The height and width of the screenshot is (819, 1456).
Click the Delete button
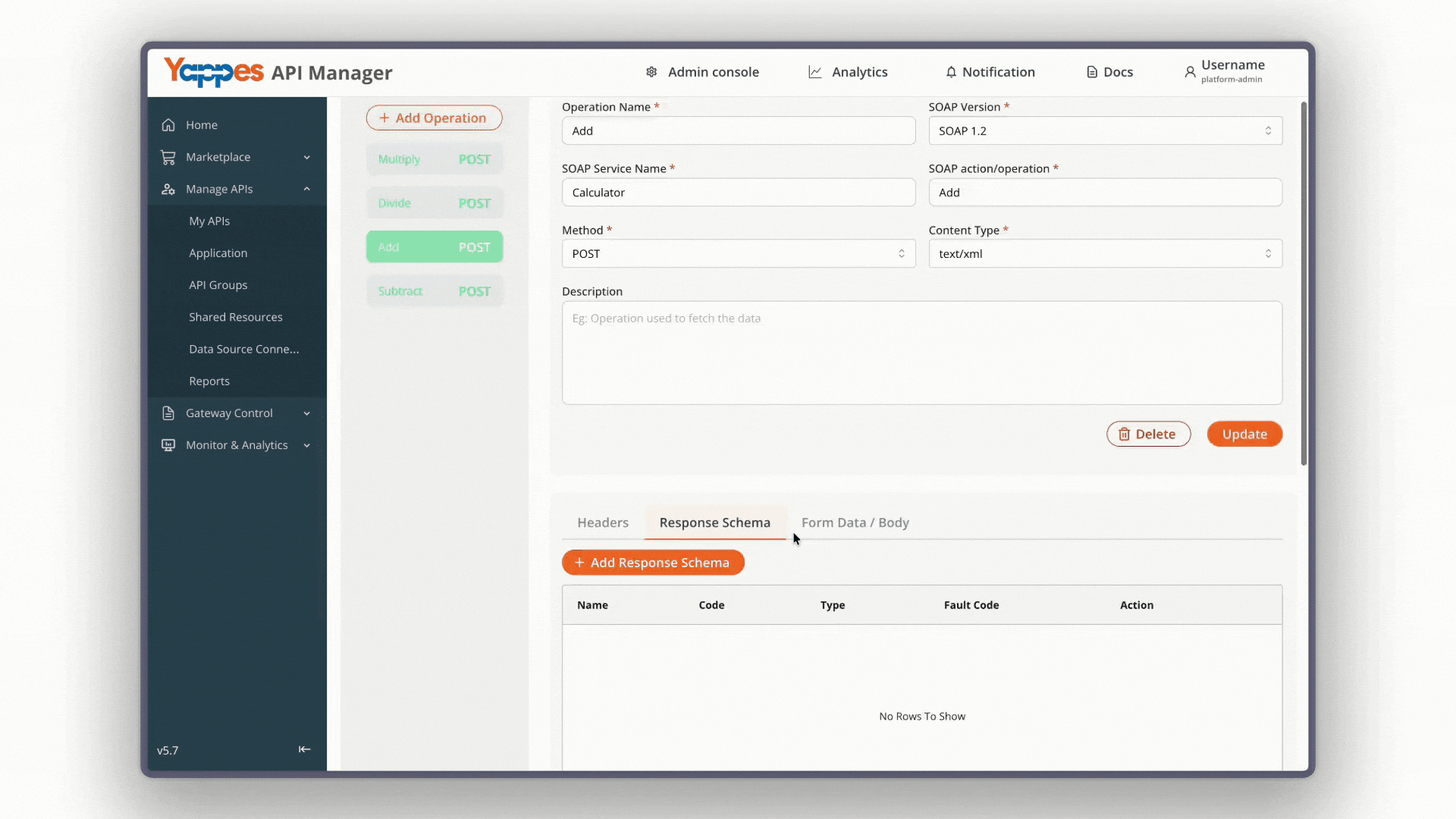(x=1148, y=434)
